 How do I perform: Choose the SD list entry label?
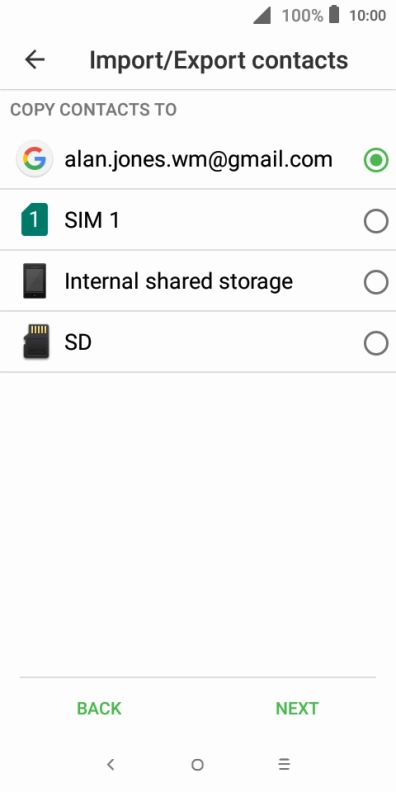(78, 342)
